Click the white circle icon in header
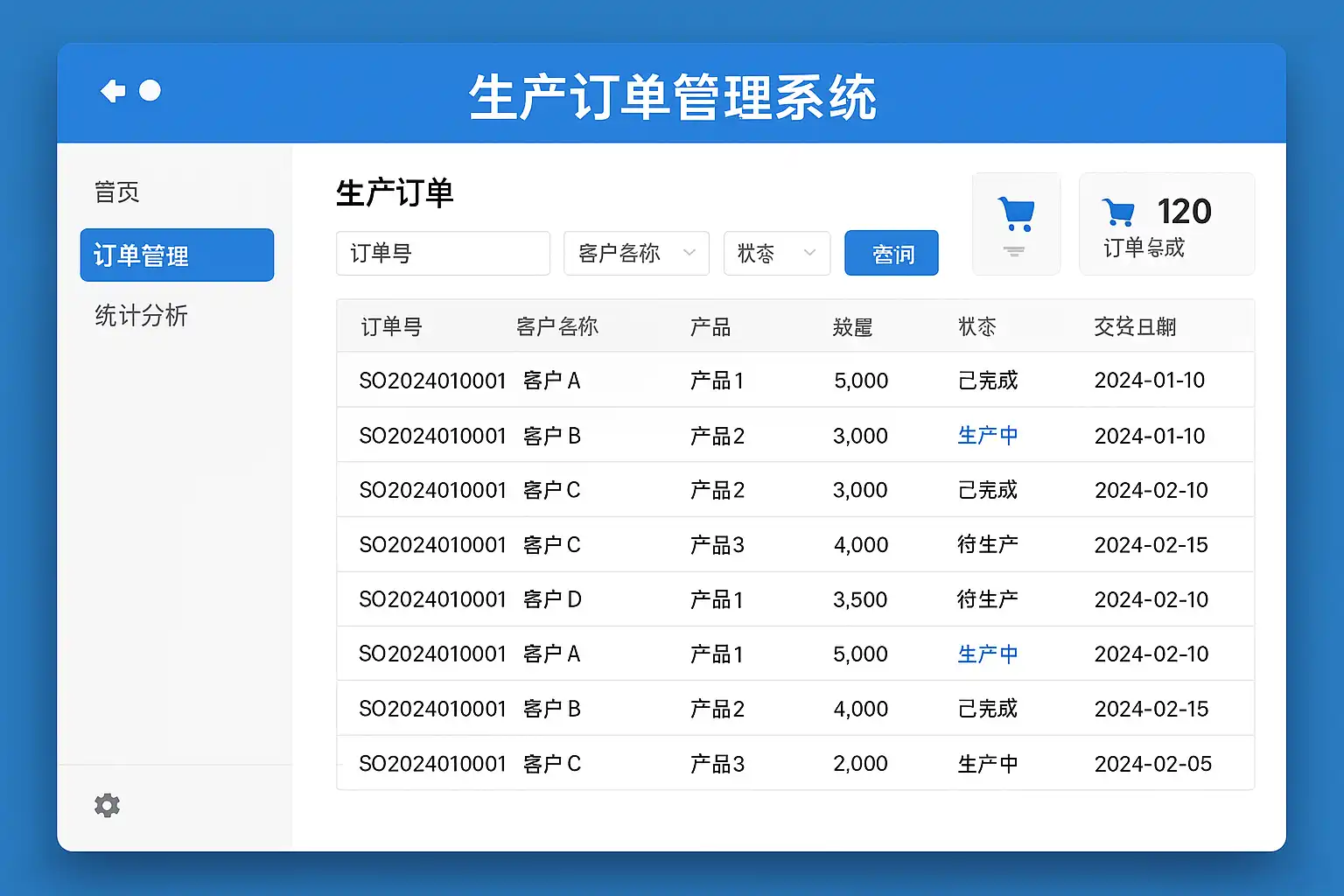This screenshot has width=1344, height=896. [150, 91]
